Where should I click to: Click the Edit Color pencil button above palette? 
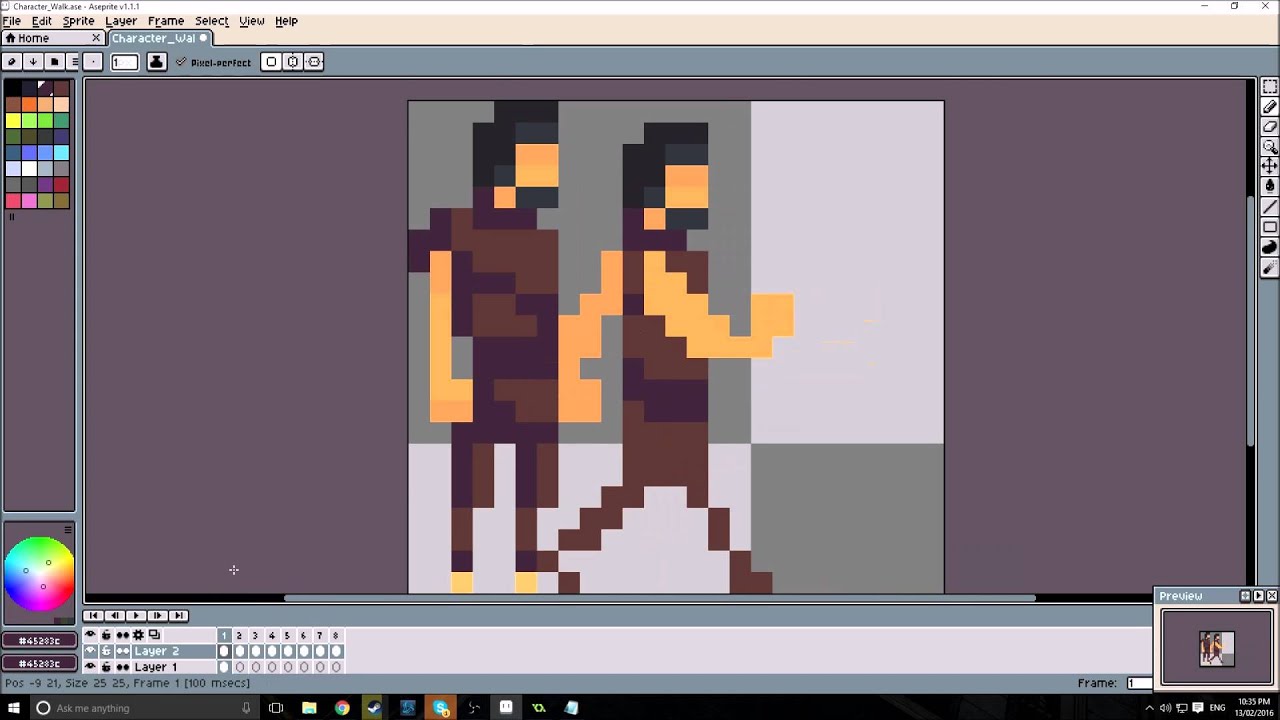point(12,62)
